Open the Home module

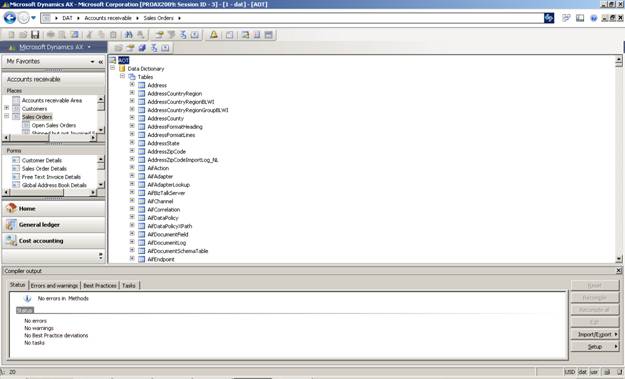(54, 208)
